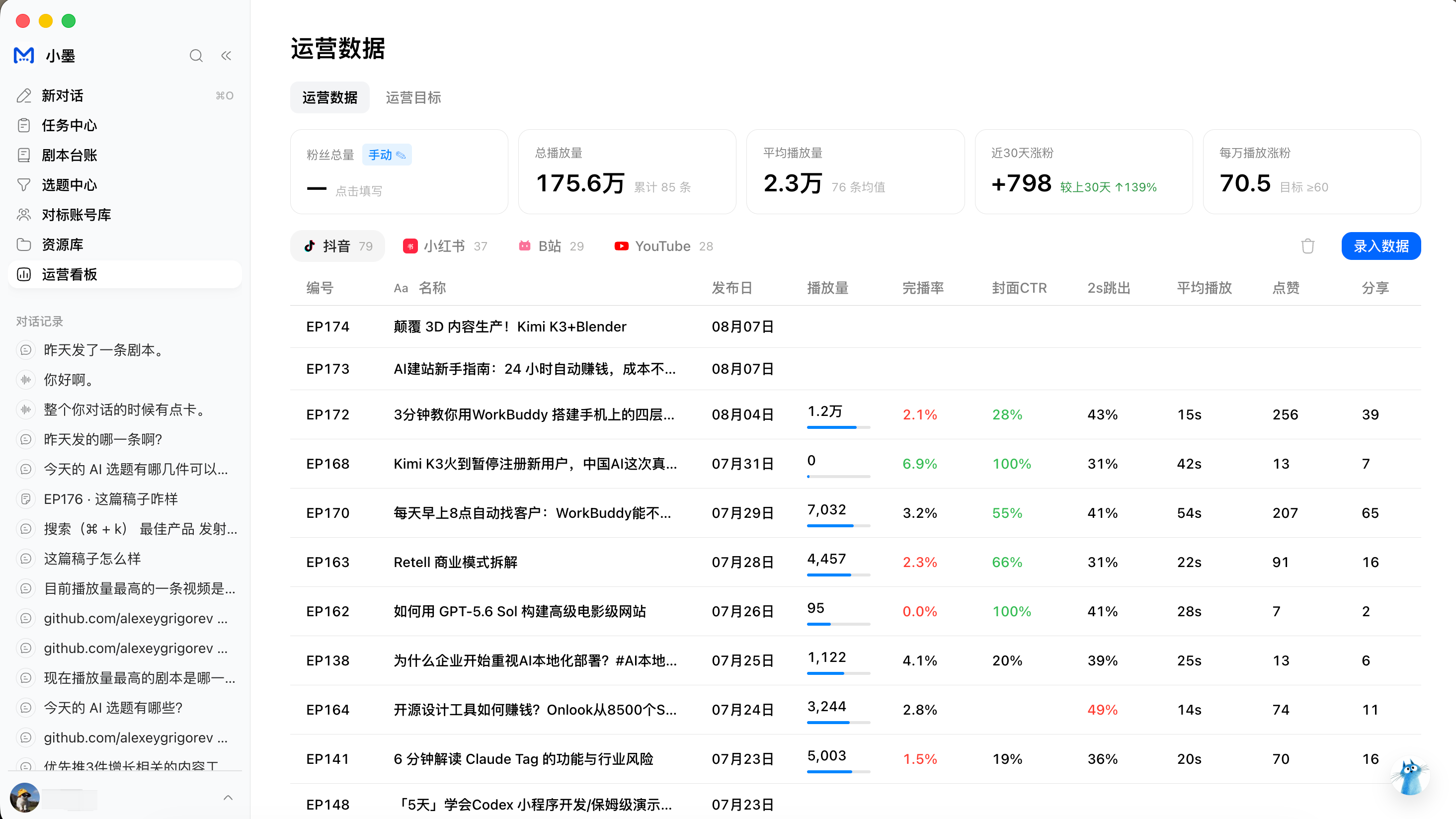Open chat '昨天发的哪一条啊?'

125,440
